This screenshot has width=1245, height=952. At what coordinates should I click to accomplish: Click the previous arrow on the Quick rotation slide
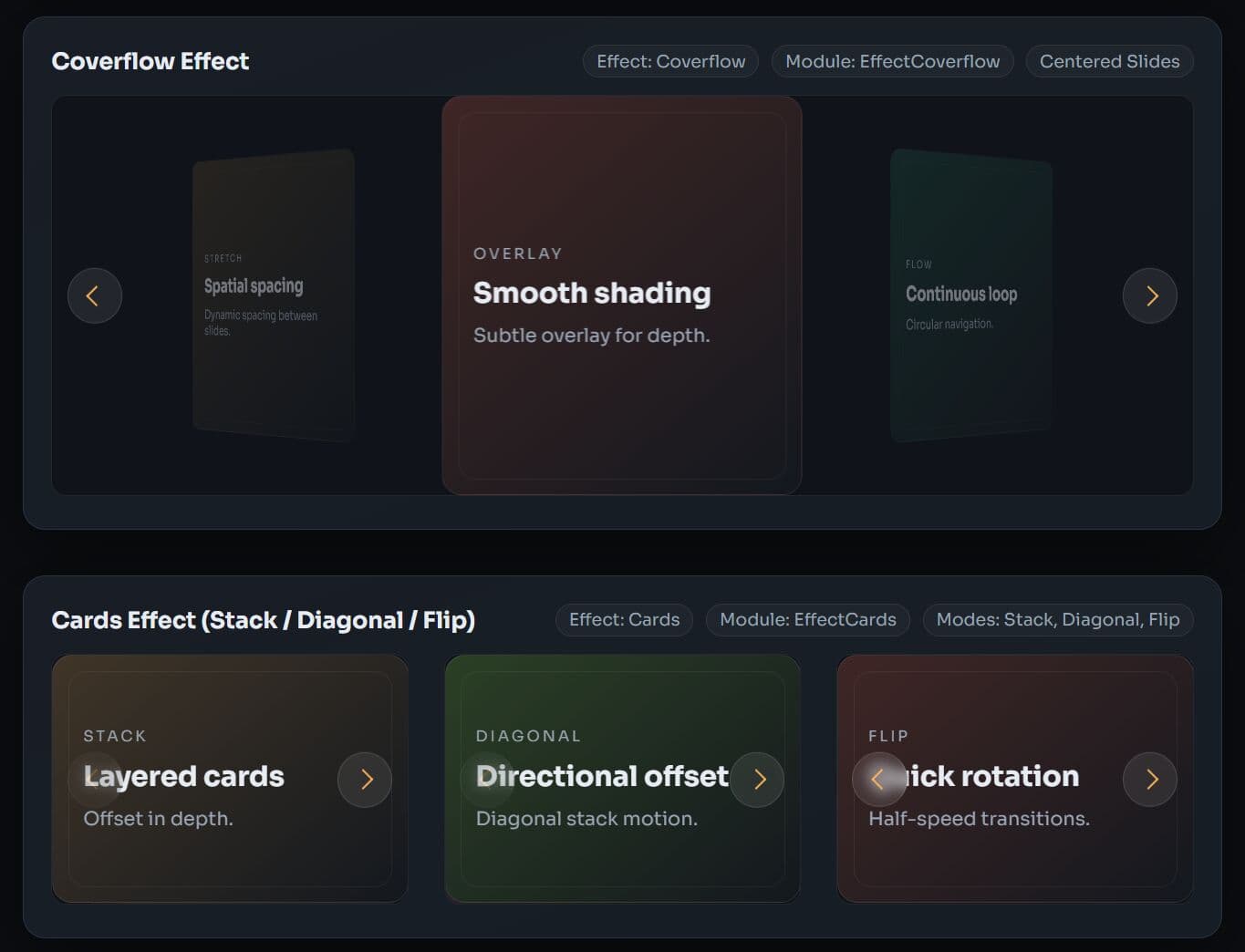(878, 780)
